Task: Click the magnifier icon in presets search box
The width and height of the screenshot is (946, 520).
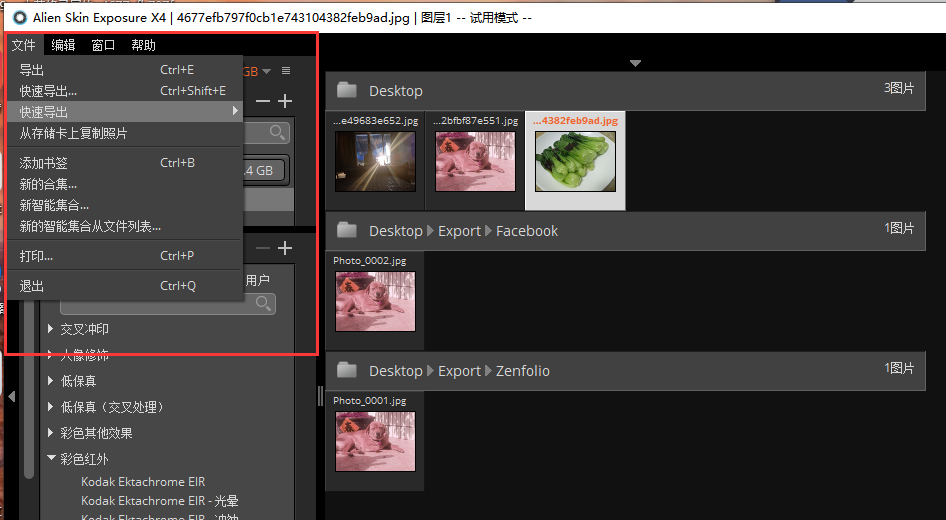Action: click(264, 303)
